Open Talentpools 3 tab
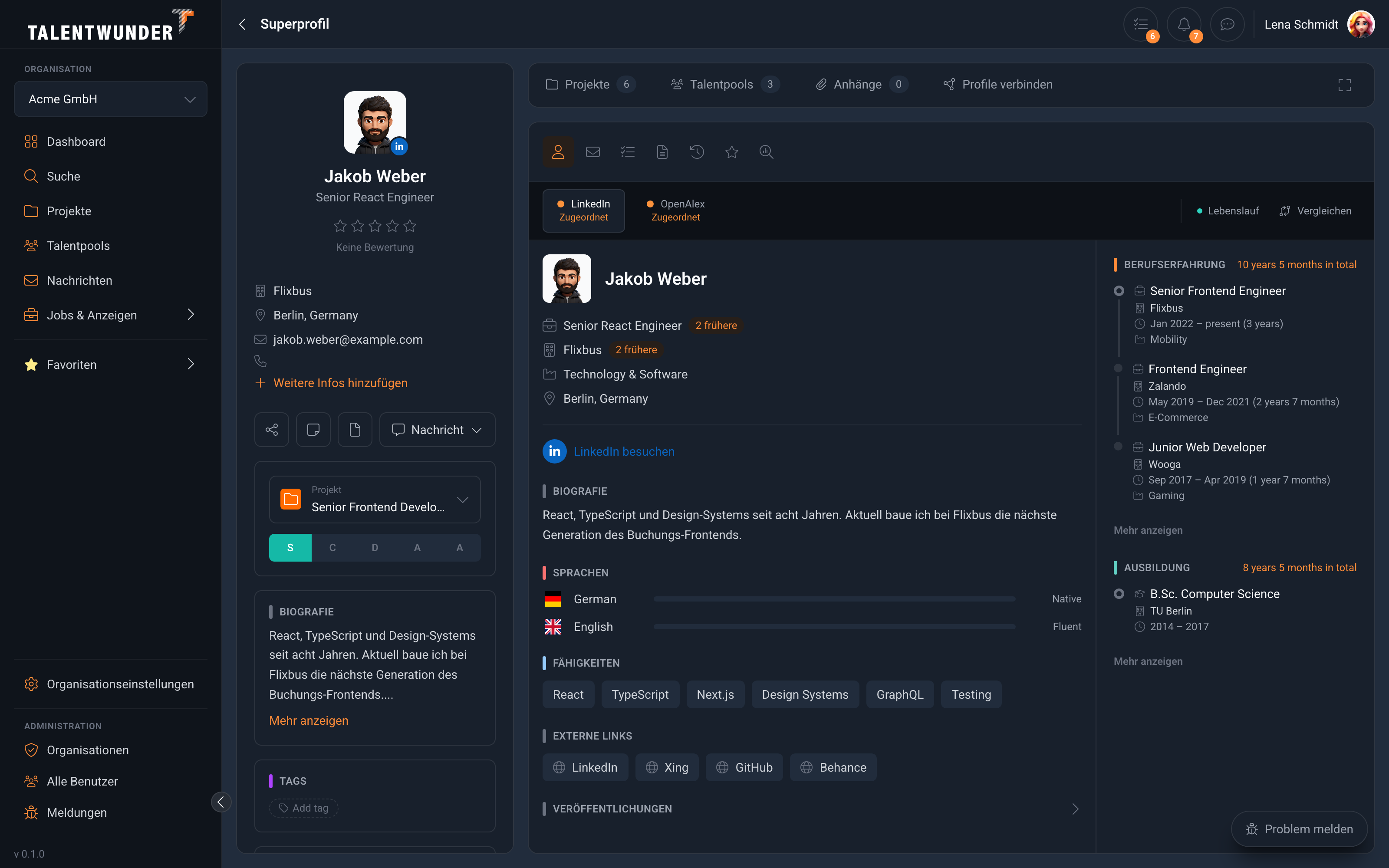 pyautogui.click(x=725, y=84)
